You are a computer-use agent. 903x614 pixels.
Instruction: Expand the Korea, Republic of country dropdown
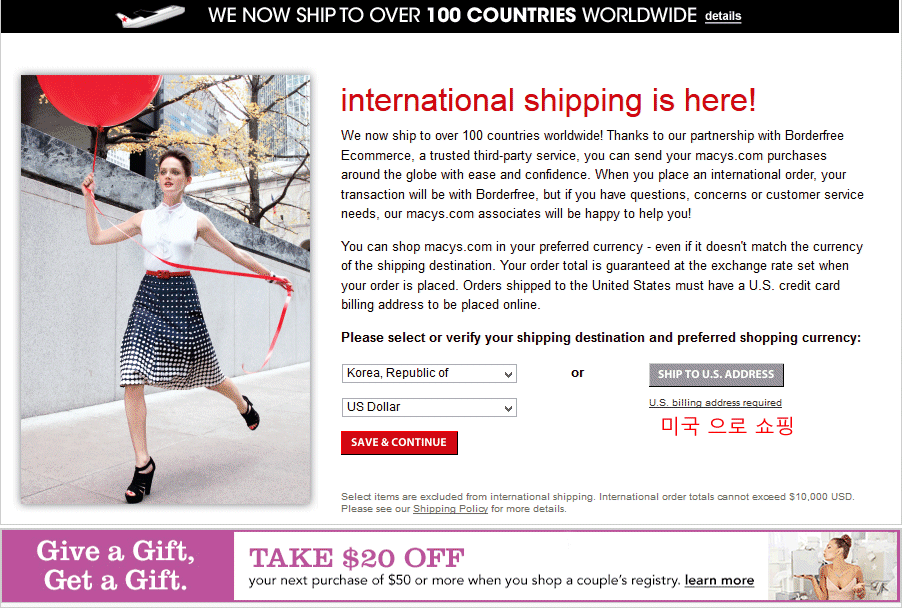[429, 373]
